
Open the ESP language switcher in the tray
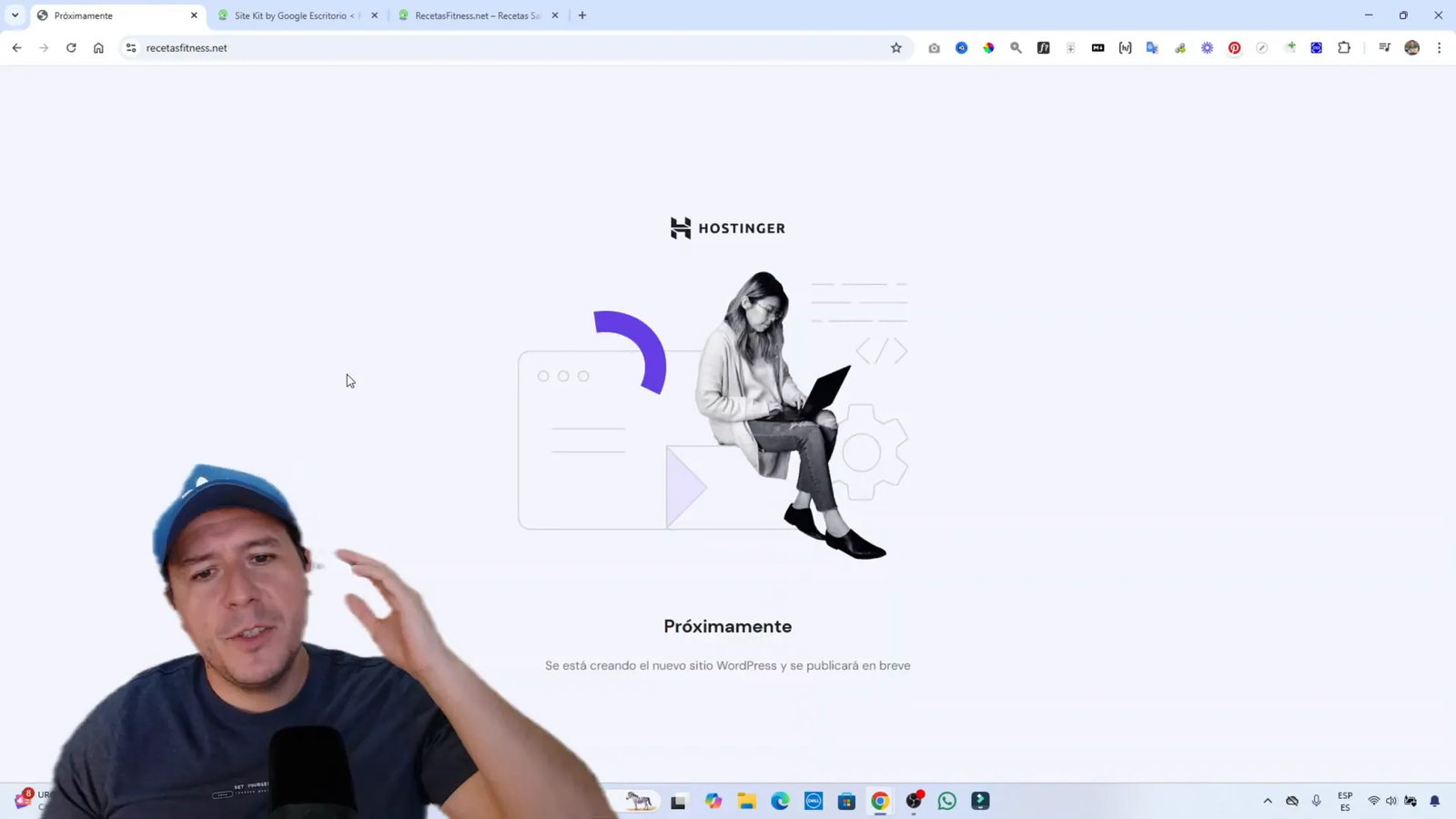tap(1344, 801)
